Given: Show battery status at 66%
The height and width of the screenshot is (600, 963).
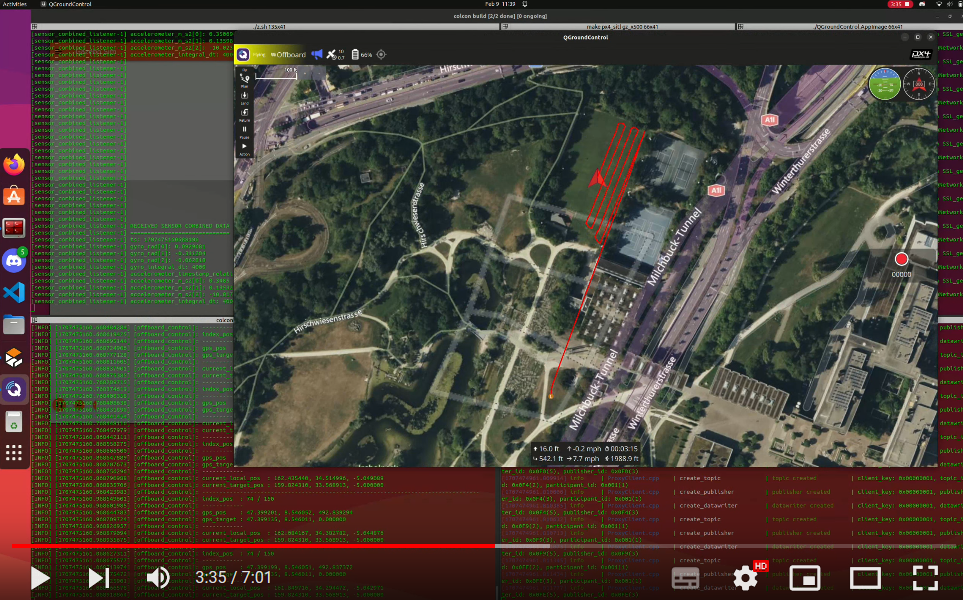Looking at the screenshot, I should 362,55.
